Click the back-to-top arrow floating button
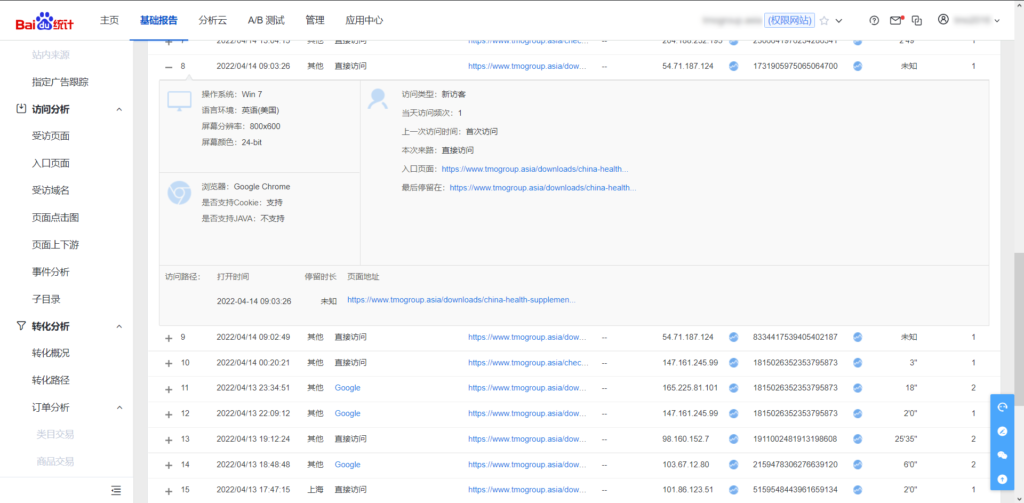1024x503 pixels. 1002,479
